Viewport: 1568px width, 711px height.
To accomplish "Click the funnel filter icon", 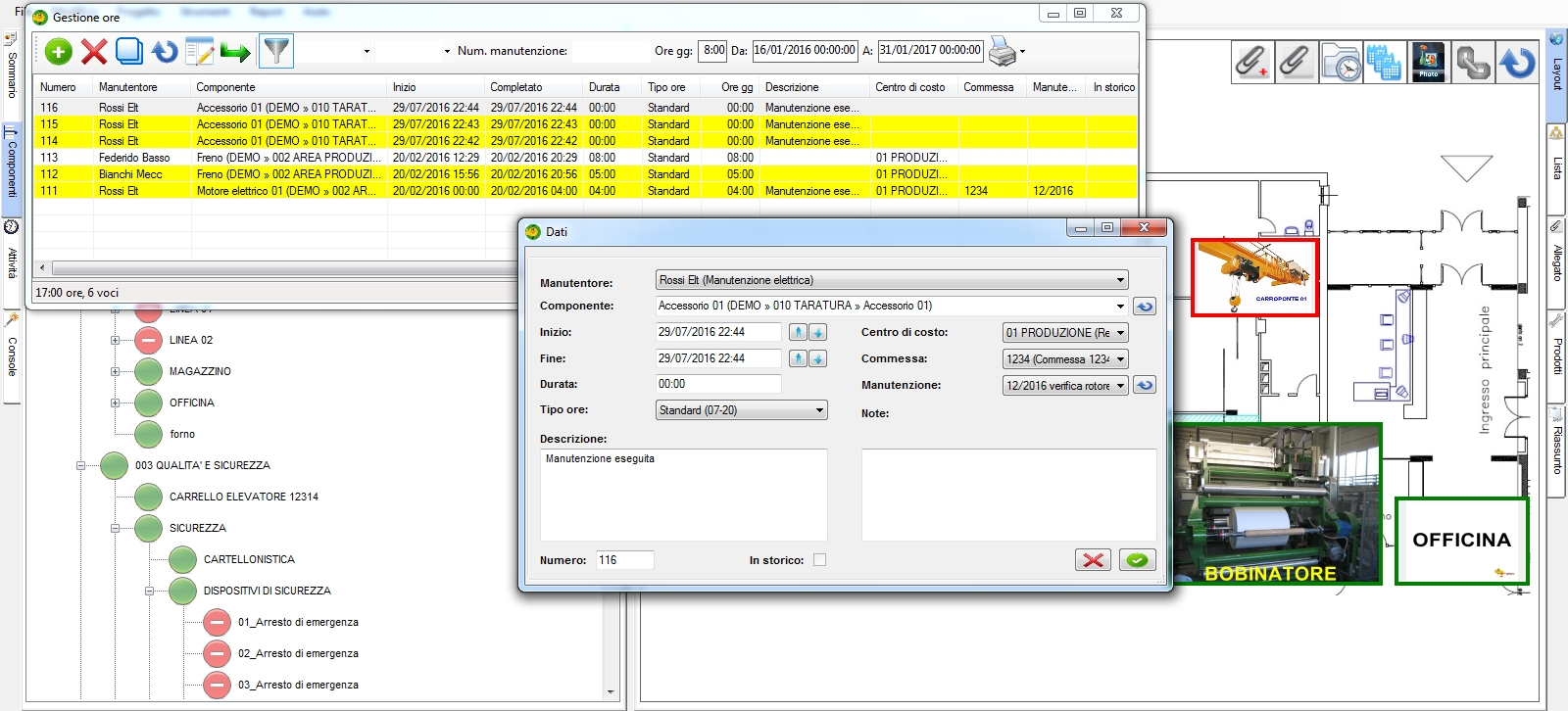I will 277,51.
